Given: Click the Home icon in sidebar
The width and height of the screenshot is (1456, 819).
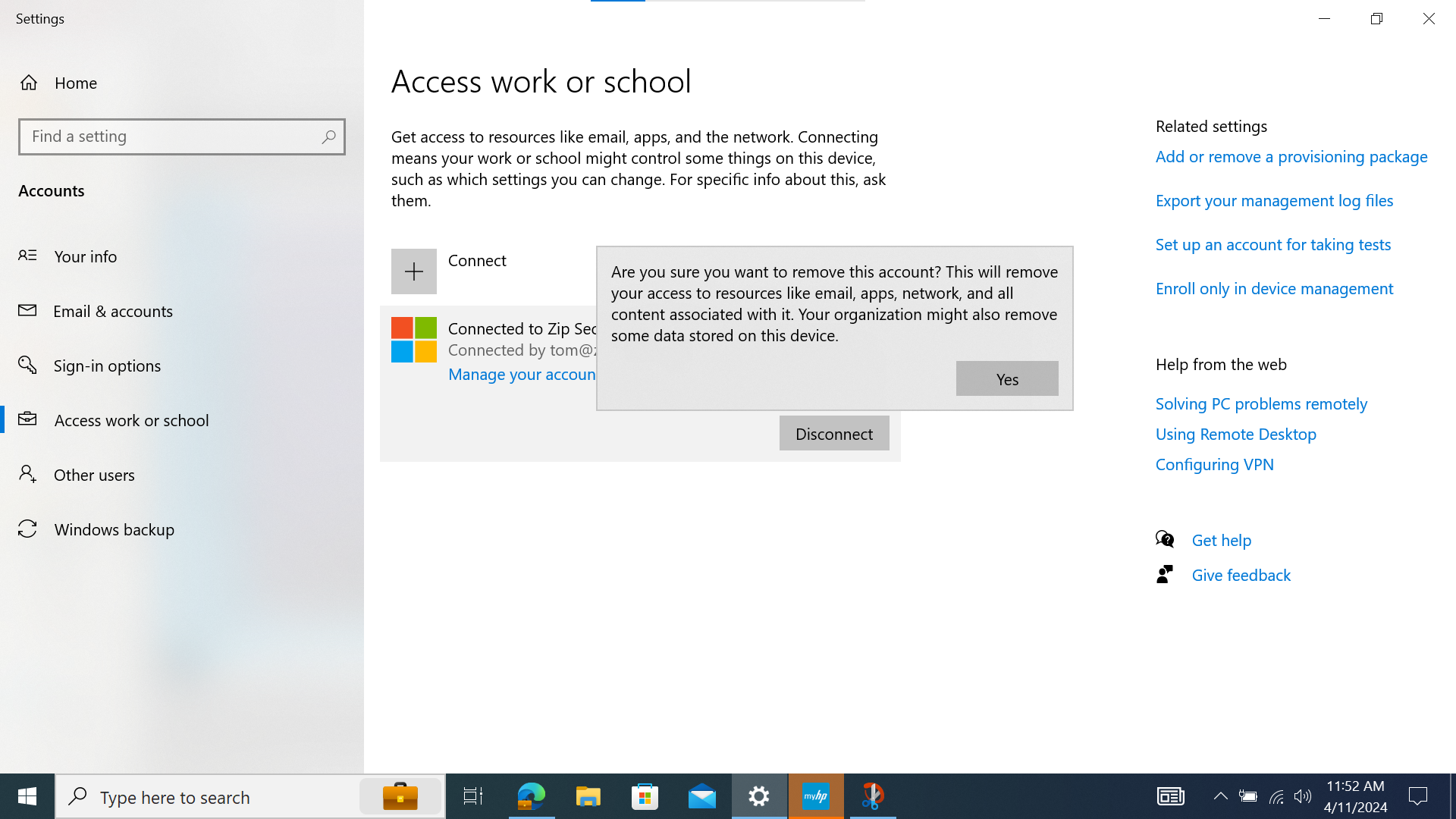Looking at the screenshot, I should 29,83.
